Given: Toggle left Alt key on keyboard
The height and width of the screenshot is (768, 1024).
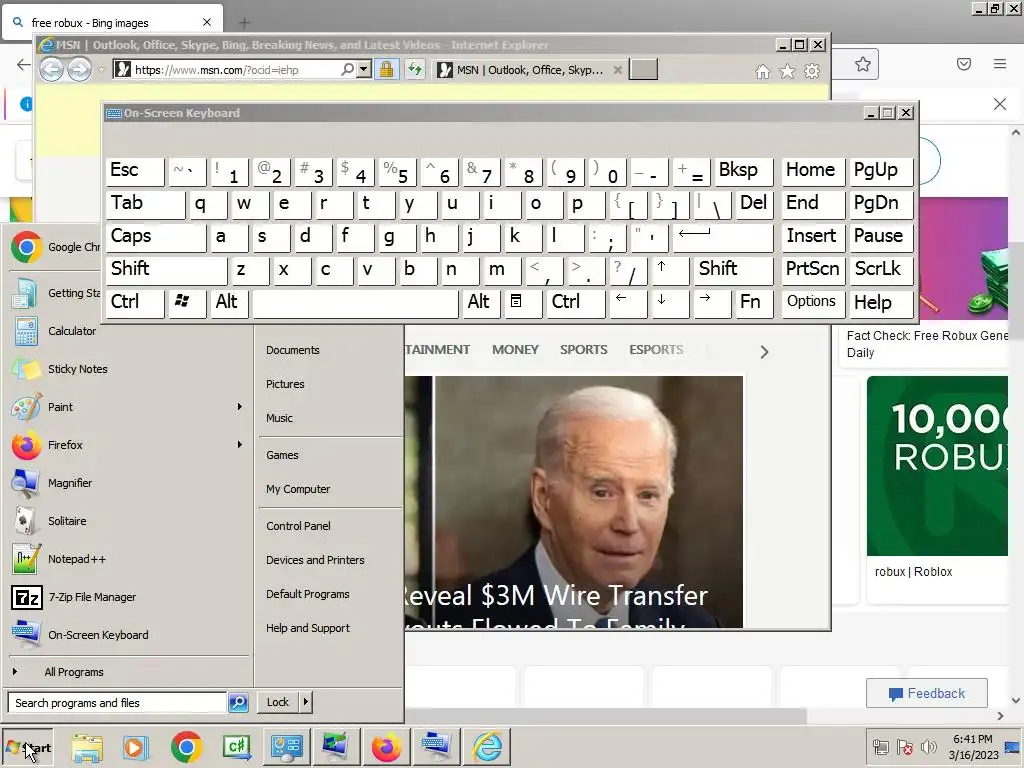Looking at the screenshot, I should click(x=228, y=302).
